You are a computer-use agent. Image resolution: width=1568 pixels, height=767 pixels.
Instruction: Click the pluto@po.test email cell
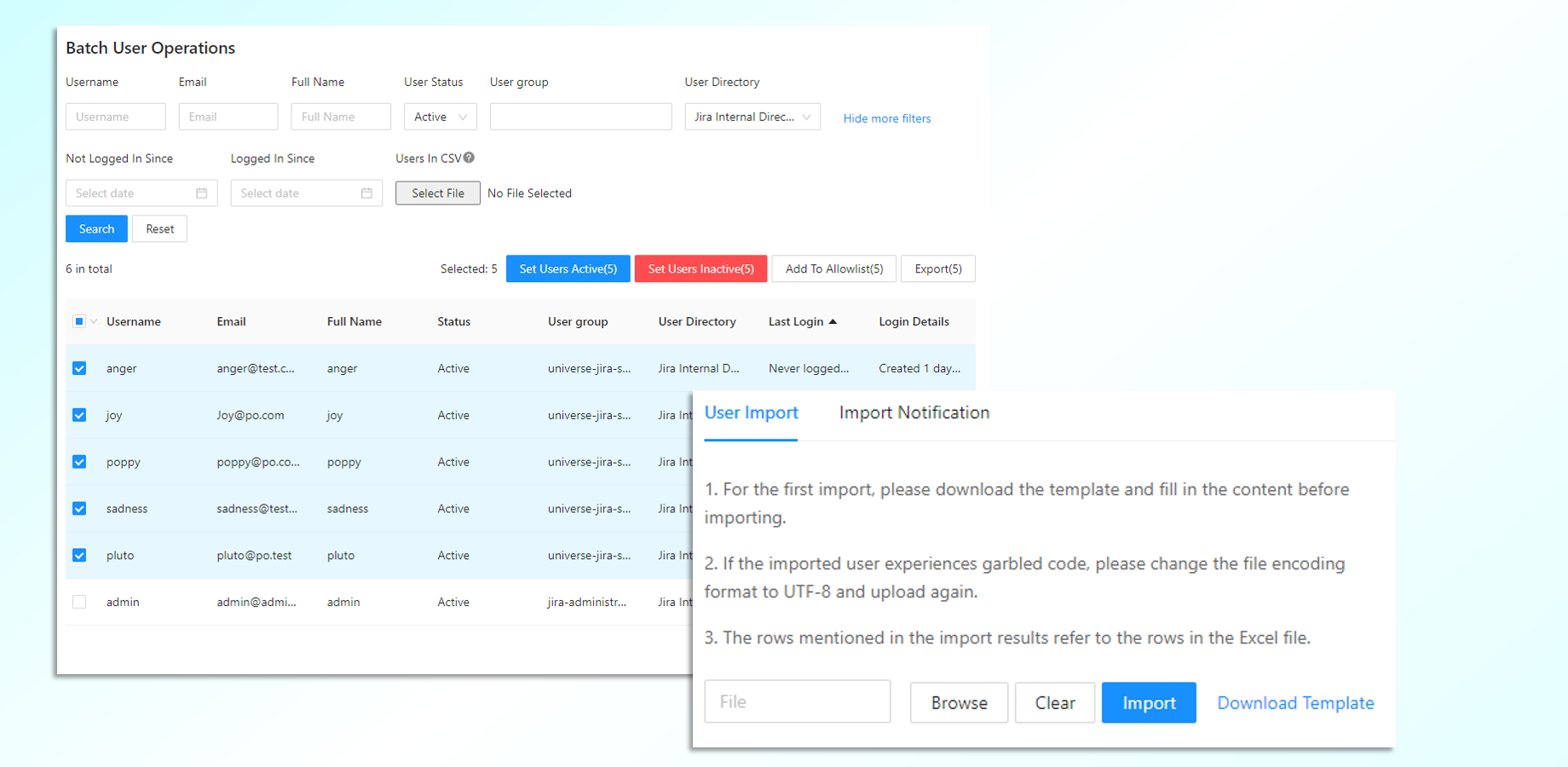click(254, 555)
